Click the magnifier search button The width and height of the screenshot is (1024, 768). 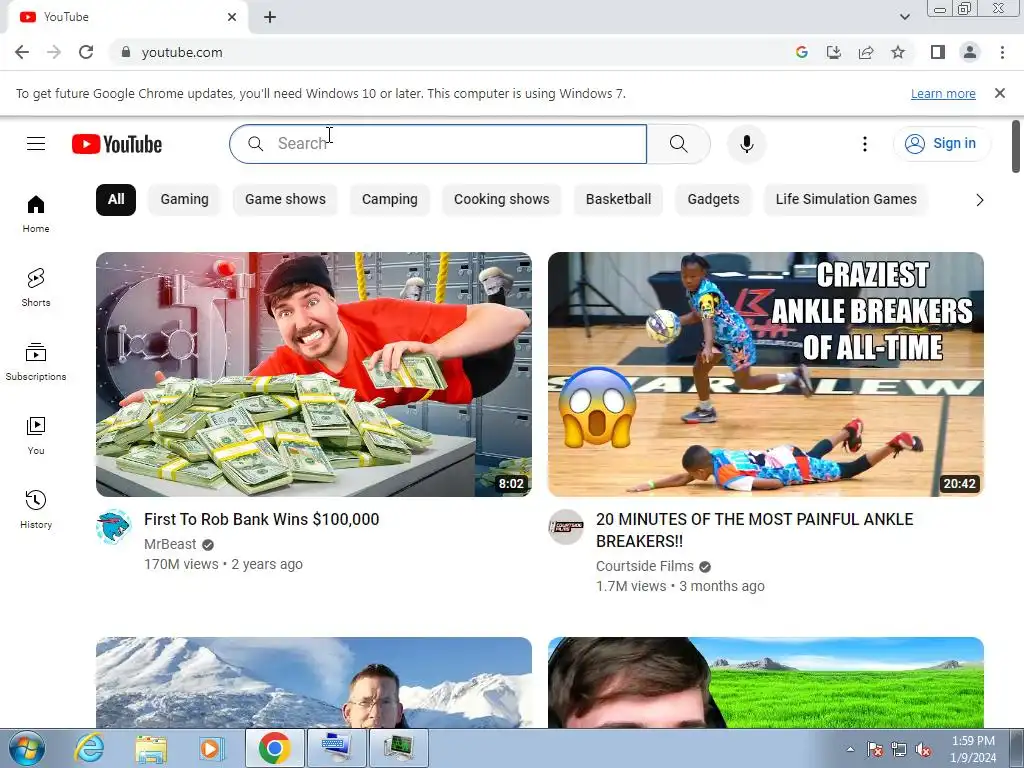point(679,144)
